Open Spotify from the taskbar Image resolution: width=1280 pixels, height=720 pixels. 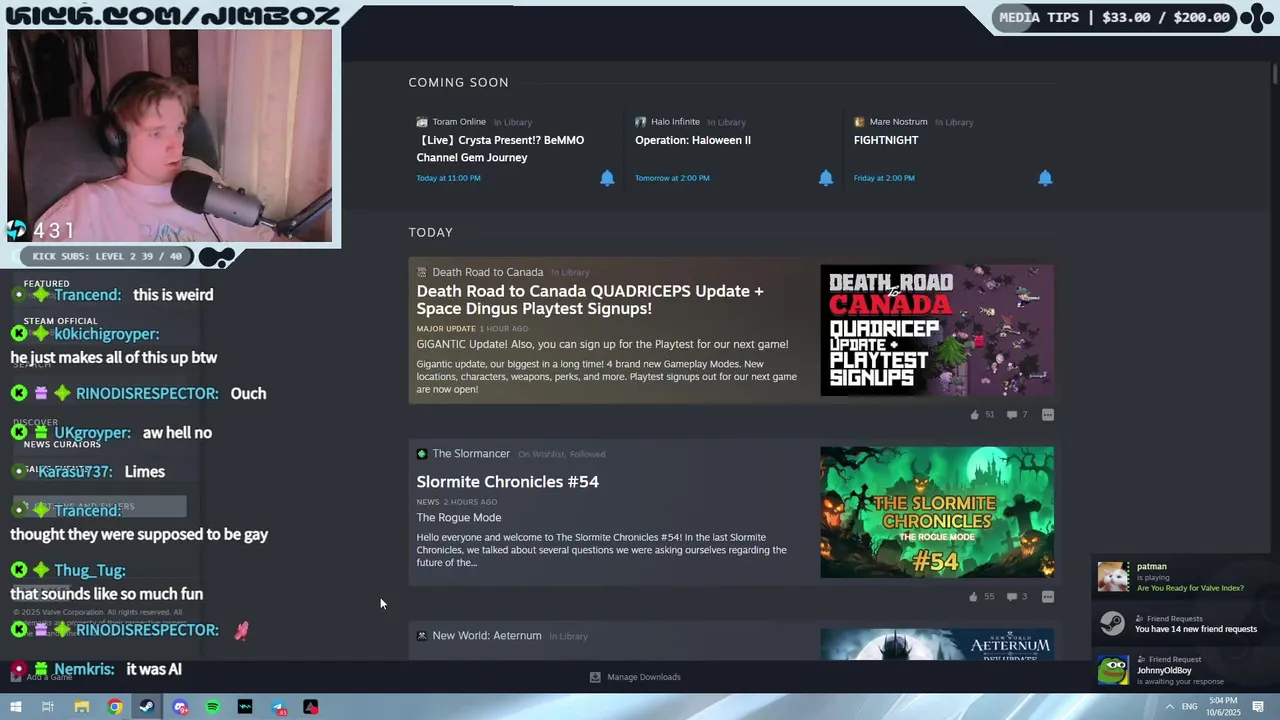pos(213,707)
